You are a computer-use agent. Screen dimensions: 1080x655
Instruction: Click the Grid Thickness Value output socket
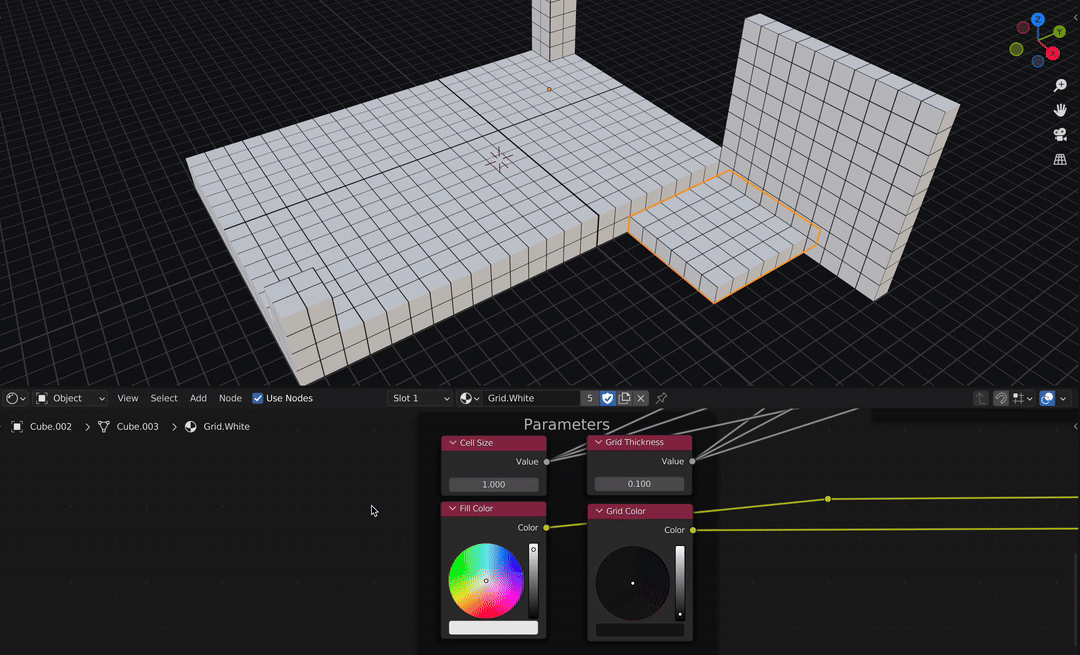(692, 461)
